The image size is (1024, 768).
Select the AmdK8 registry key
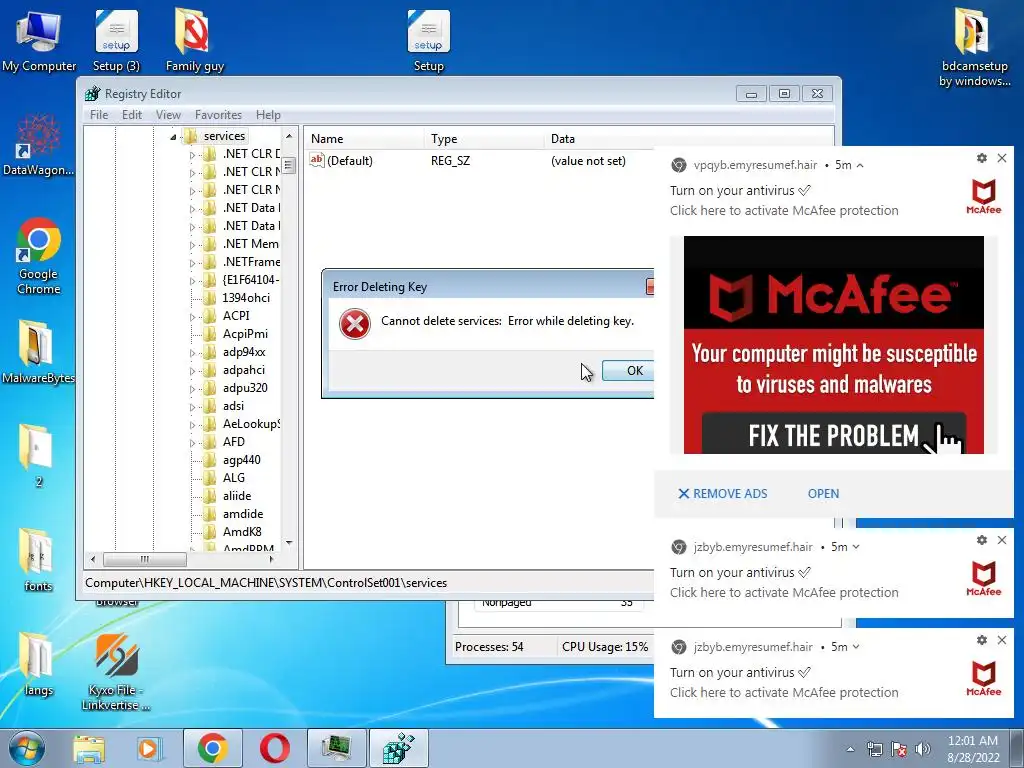[x=242, y=532]
